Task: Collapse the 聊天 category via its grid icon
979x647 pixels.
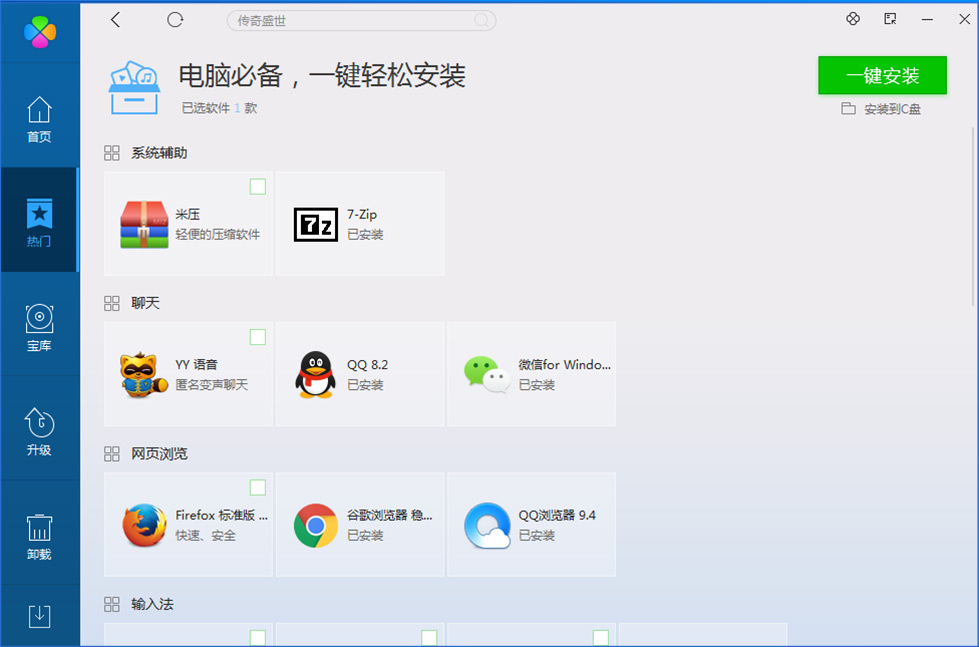Action: click(x=111, y=302)
